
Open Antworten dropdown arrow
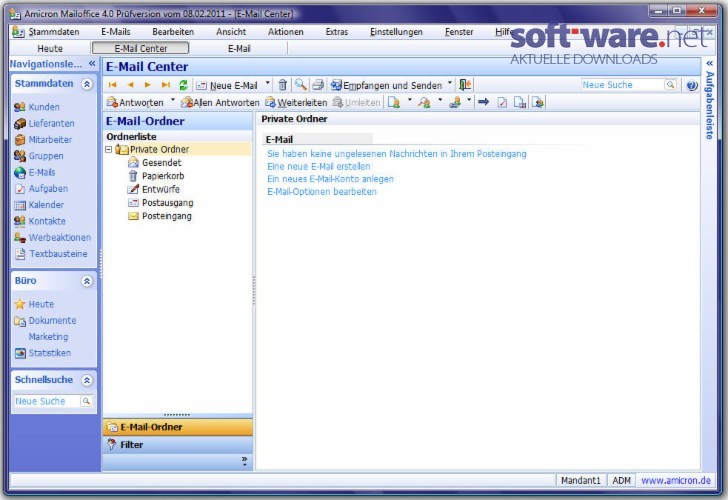(173, 101)
